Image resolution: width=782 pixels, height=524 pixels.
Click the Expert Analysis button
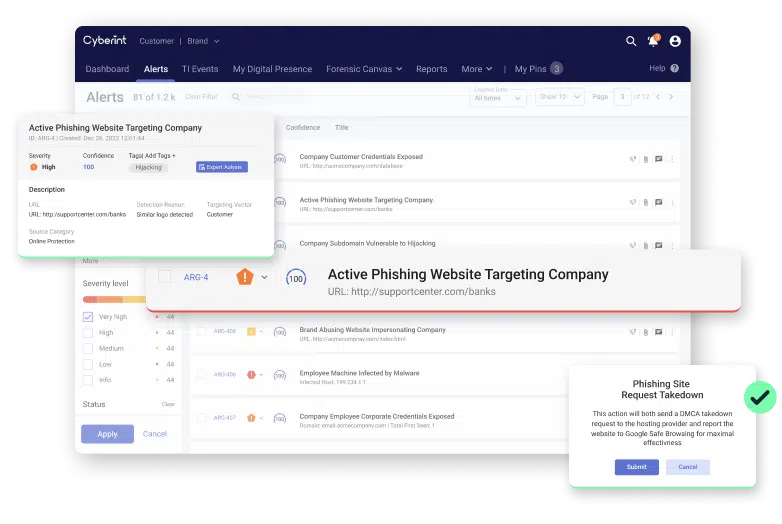222,167
